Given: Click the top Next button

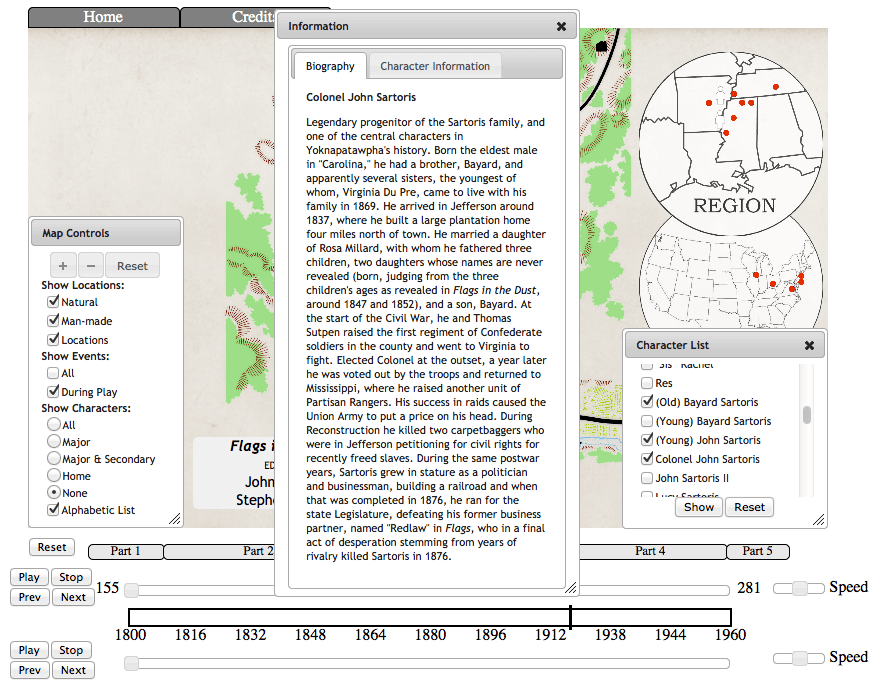Looking at the screenshot, I should tap(73, 597).
